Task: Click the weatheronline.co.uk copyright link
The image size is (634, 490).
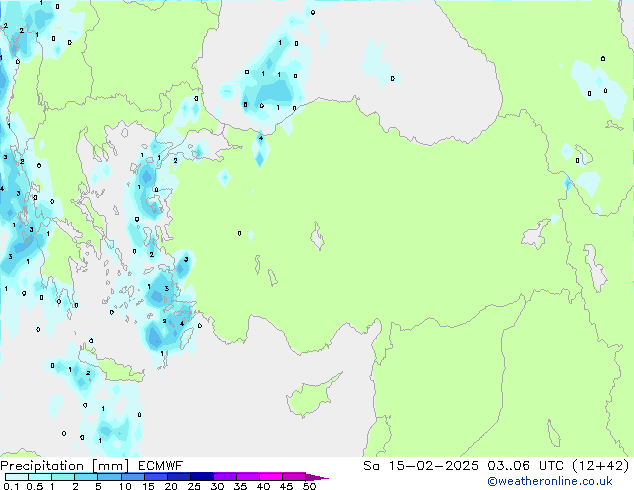Action: (550, 481)
